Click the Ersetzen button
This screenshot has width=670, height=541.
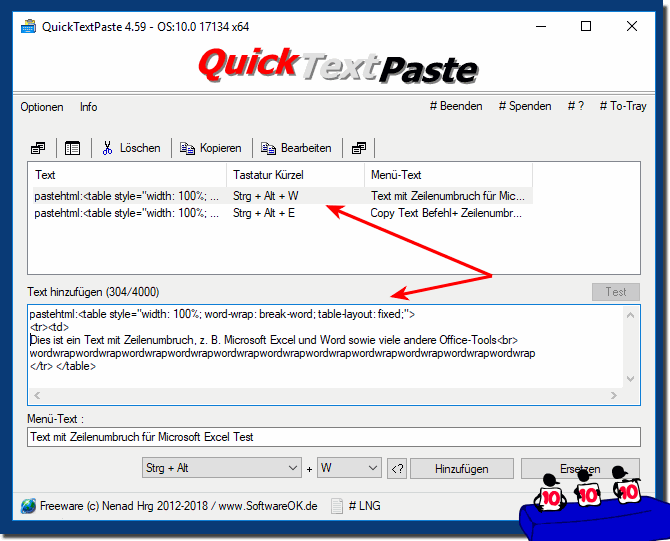pyautogui.click(x=580, y=469)
